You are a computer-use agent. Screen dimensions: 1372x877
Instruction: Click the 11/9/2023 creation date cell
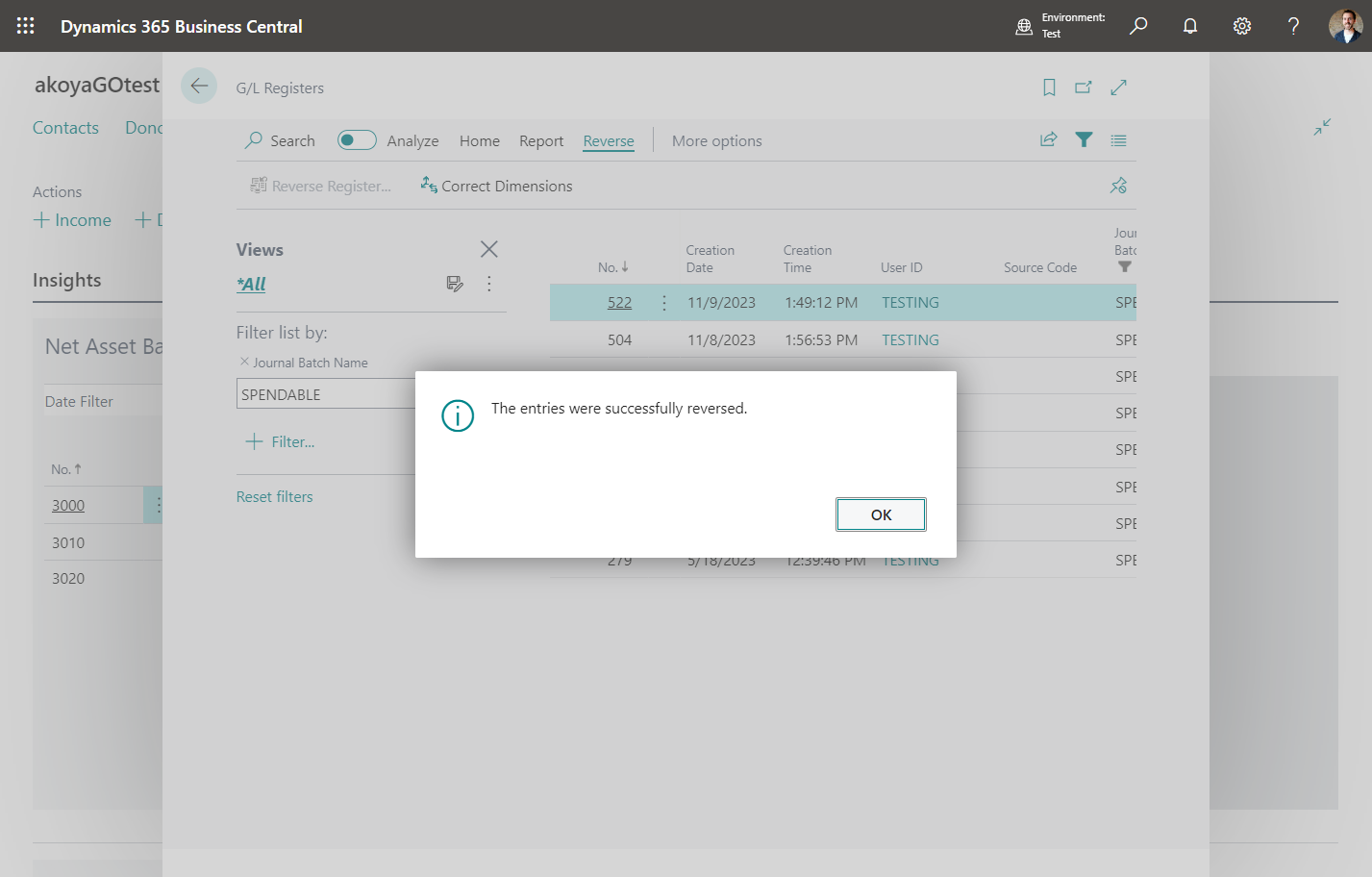point(721,303)
